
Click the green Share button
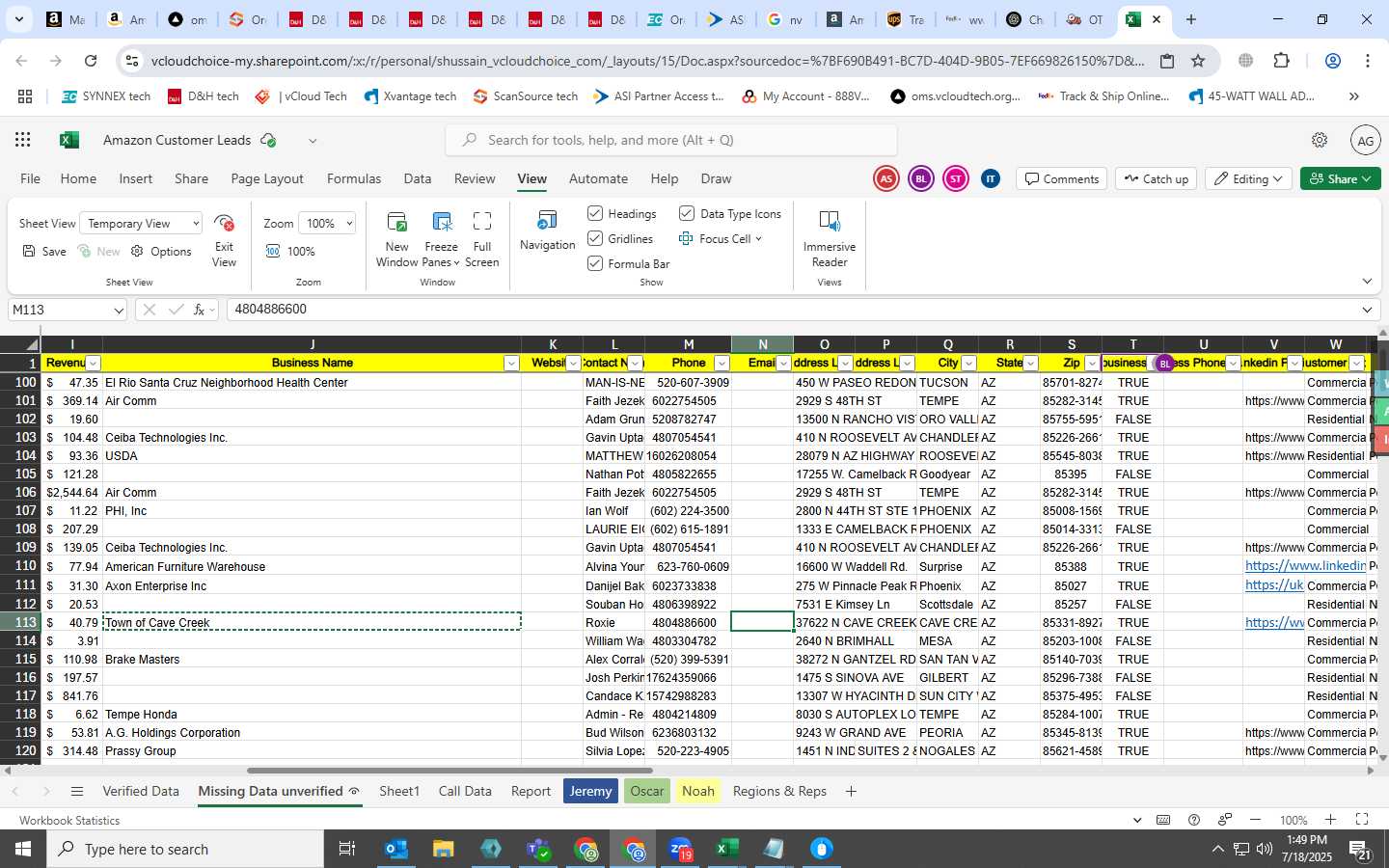click(1341, 179)
